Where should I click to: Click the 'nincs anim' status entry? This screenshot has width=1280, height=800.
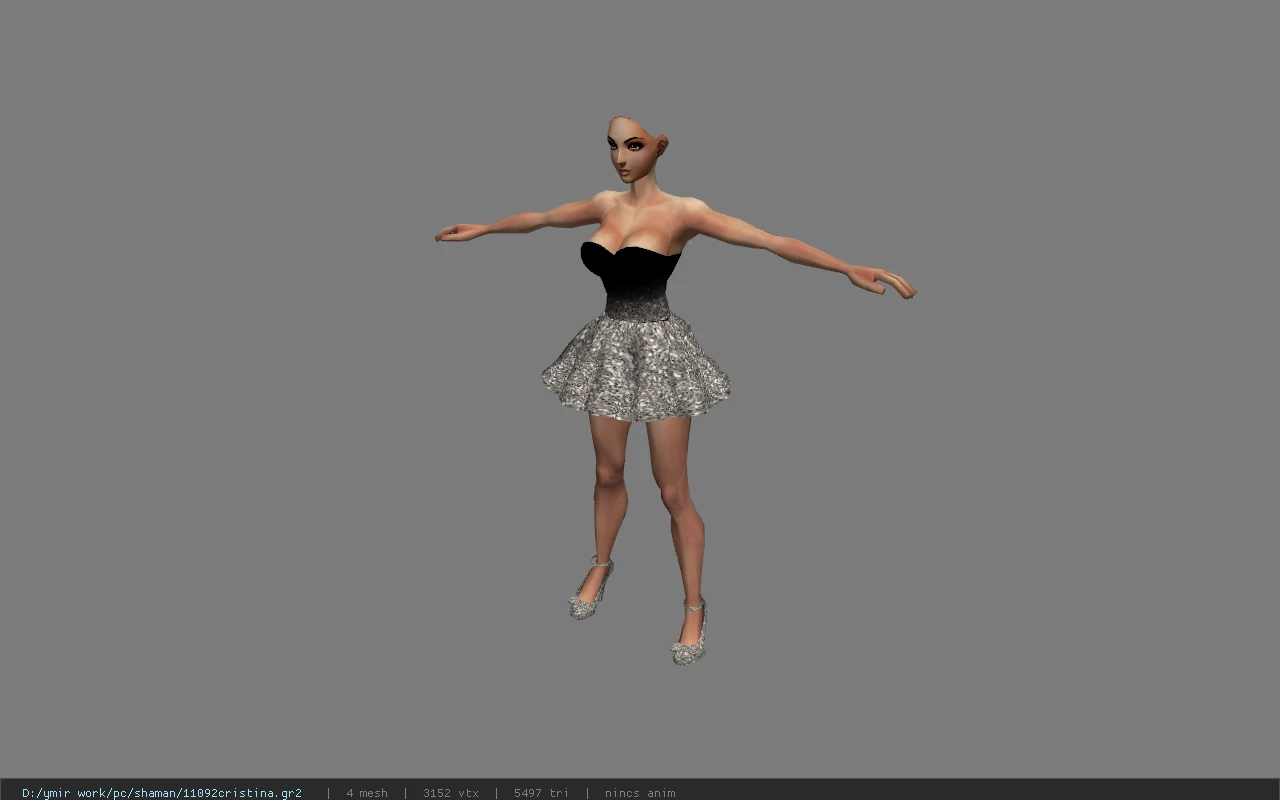640,793
